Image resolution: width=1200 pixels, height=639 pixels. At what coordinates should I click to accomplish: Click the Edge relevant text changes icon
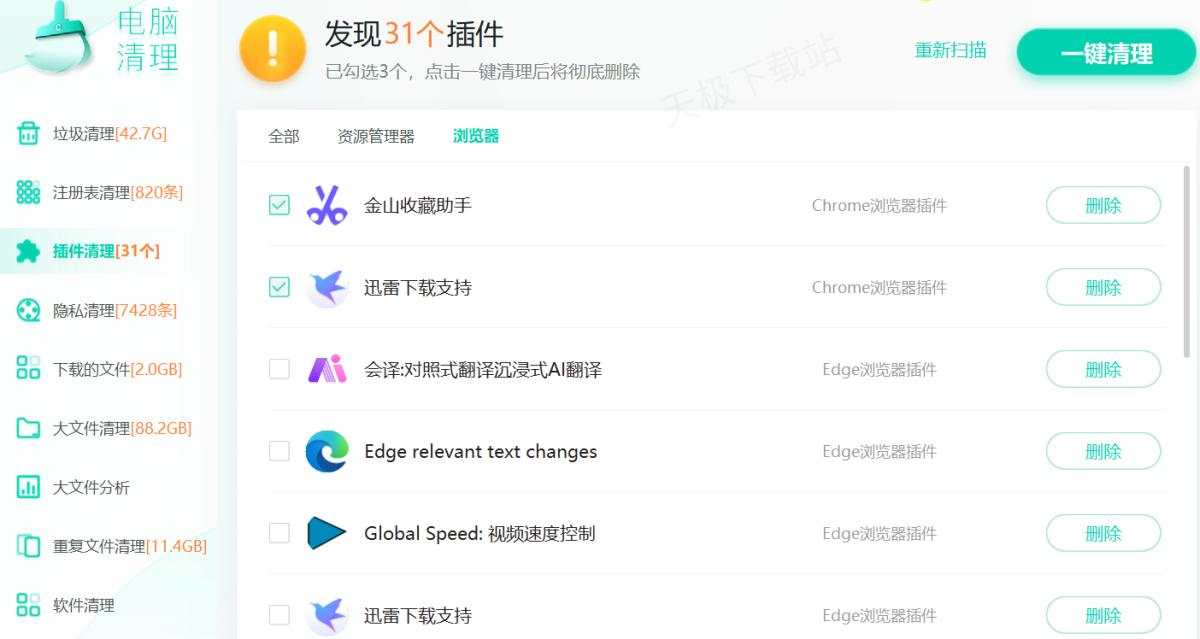[x=326, y=451]
